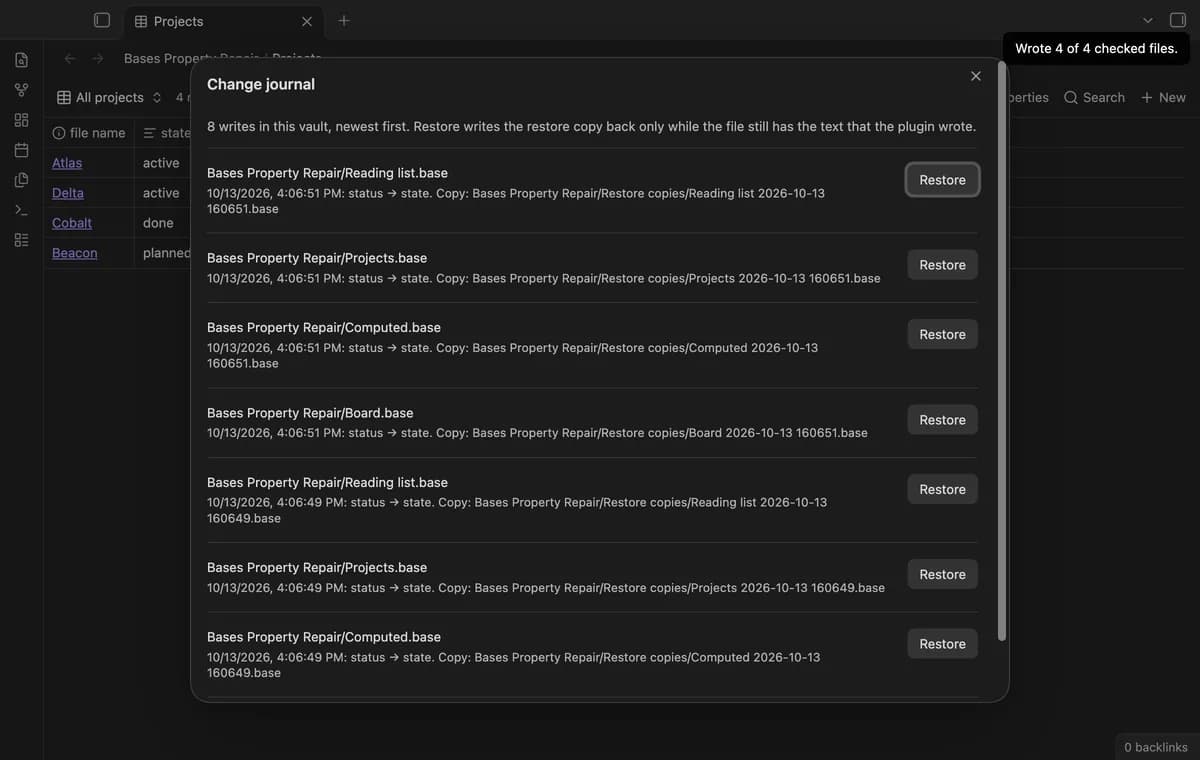
Task: Restore Reading list.base from 4:06:51 PM
Action: pyautogui.click(x=942, y=180)
